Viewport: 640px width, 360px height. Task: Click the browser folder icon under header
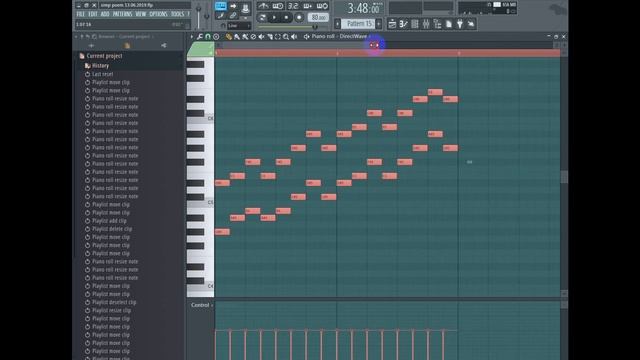[127, 45]
